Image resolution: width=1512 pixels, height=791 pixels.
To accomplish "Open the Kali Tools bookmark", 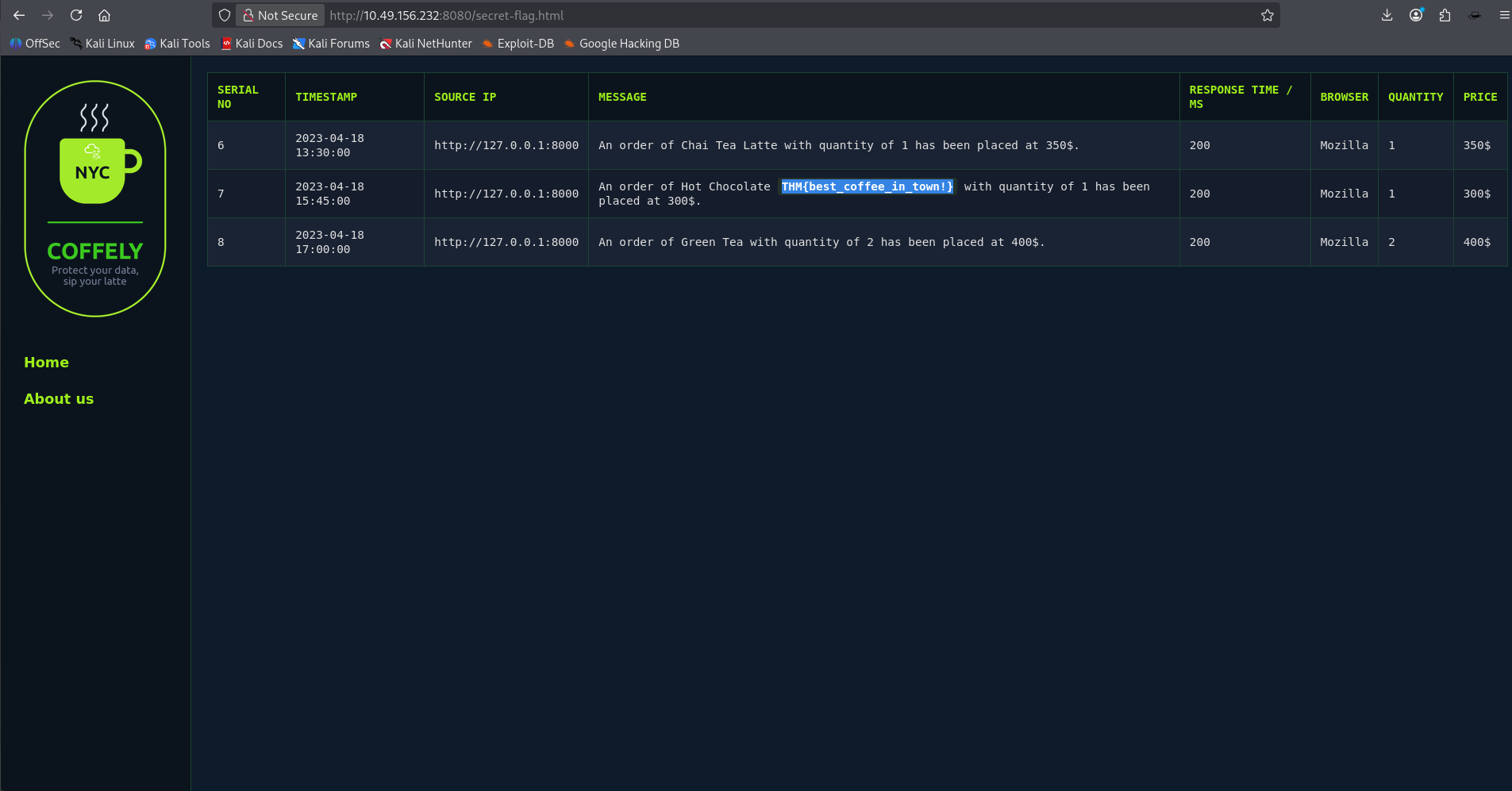I will coord(177,44).
